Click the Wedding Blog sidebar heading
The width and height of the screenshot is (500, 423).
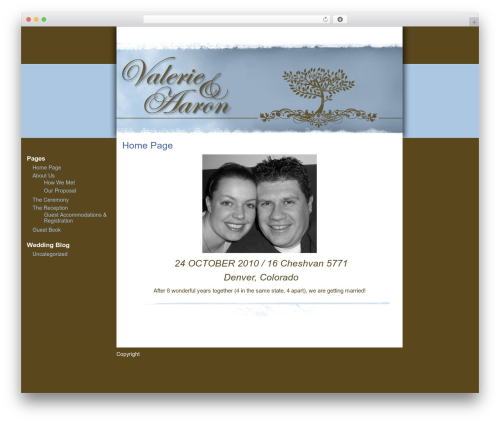click(x=48, y=245)
